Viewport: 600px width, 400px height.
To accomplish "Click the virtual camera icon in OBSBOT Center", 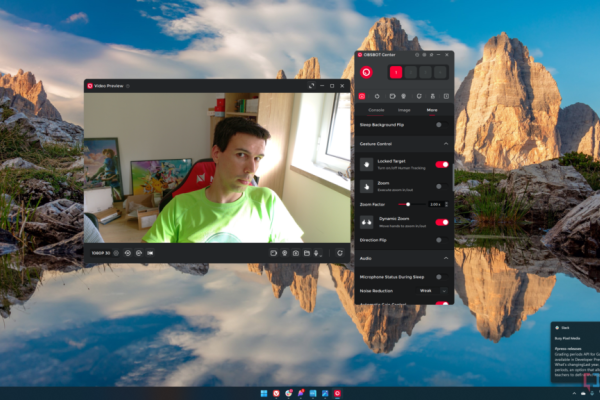I will (392, 96).
